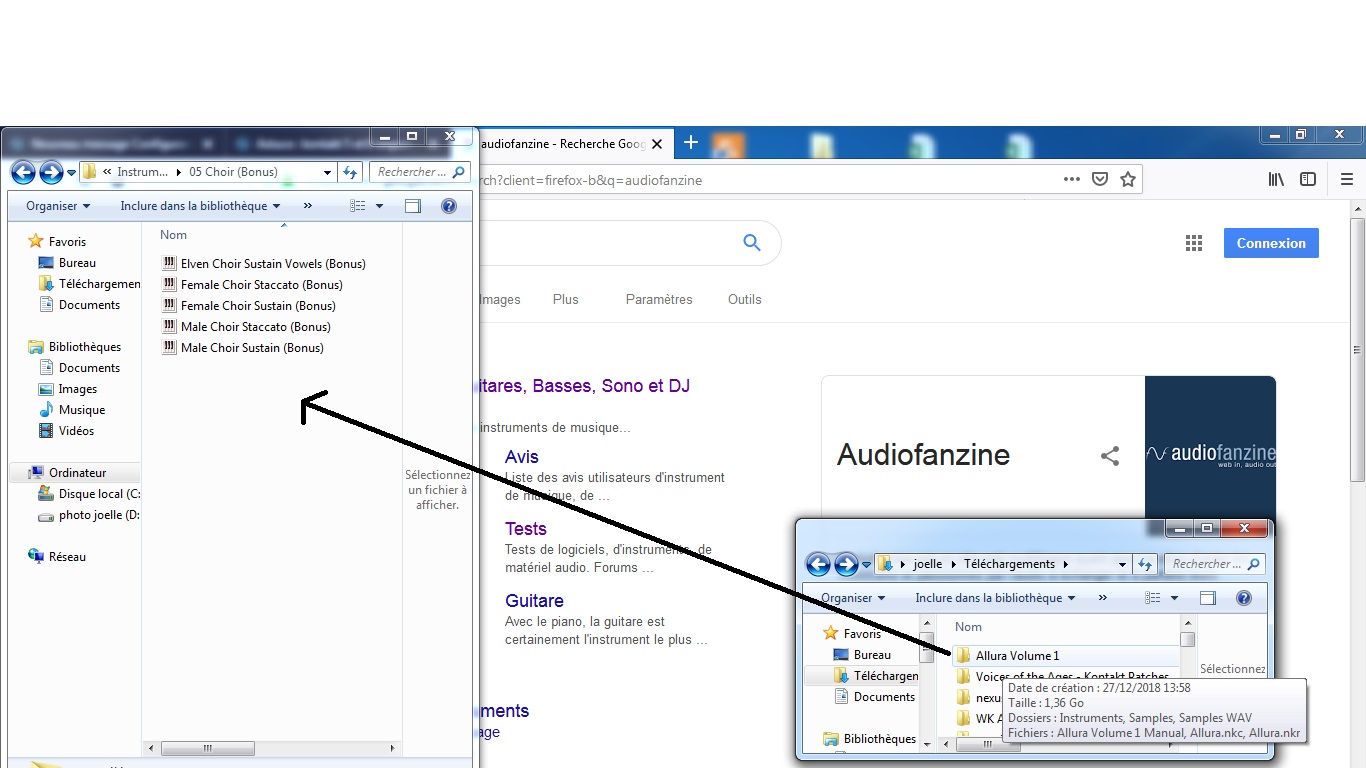Change the view mode in the 05 Choir (Bonus) window
The image size is (1366, 768).
coord(358,206)
